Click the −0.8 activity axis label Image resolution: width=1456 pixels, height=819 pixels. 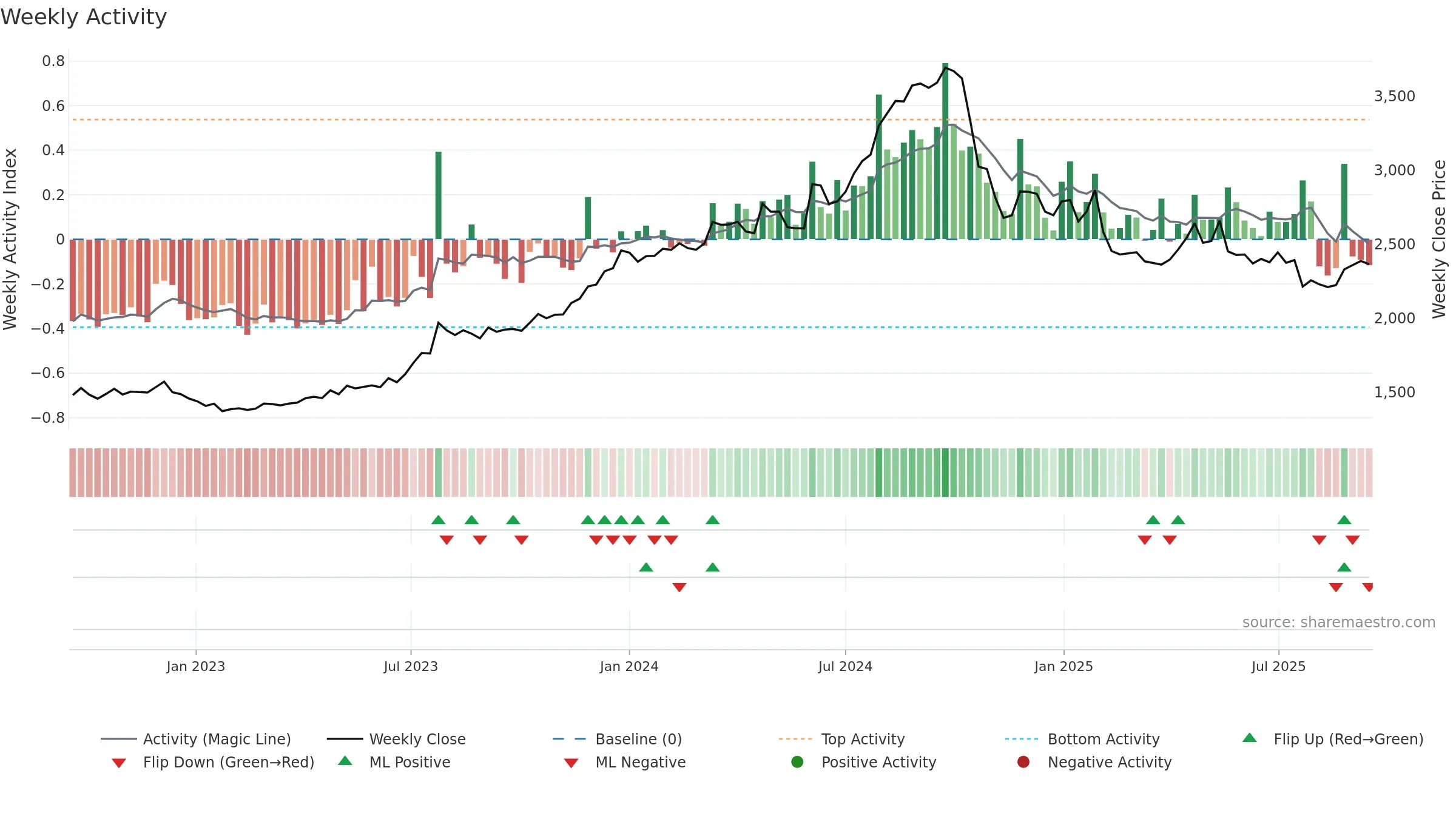pos(48,417)
